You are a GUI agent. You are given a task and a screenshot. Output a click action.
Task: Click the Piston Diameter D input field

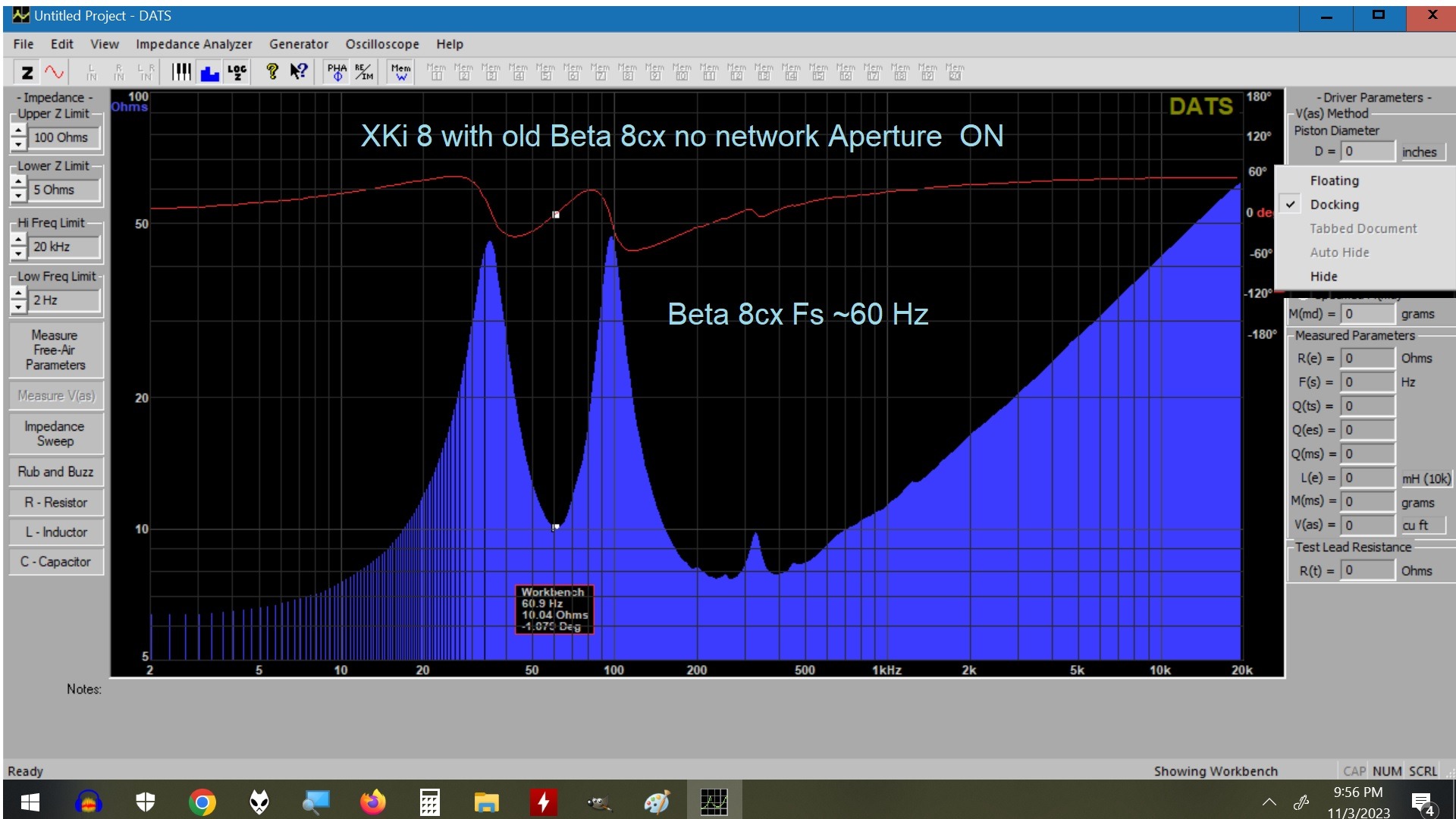pyautogui.click(x=1368, y=152)
